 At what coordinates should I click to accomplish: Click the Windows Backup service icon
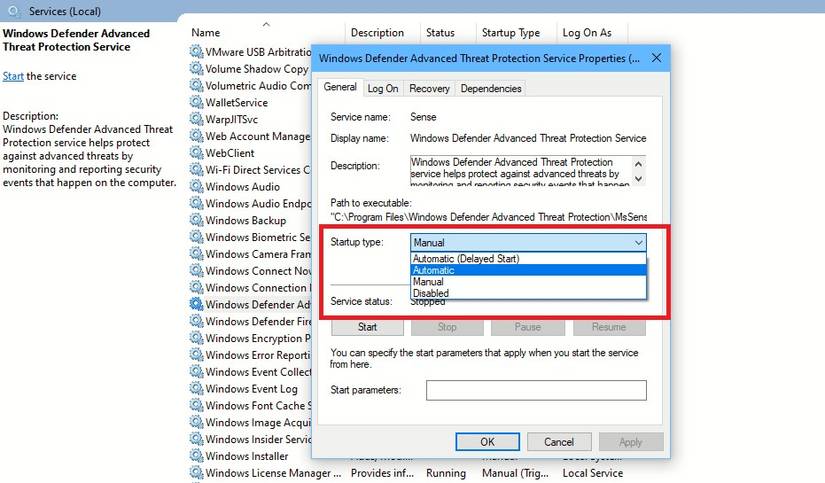(x=196, y=220)
